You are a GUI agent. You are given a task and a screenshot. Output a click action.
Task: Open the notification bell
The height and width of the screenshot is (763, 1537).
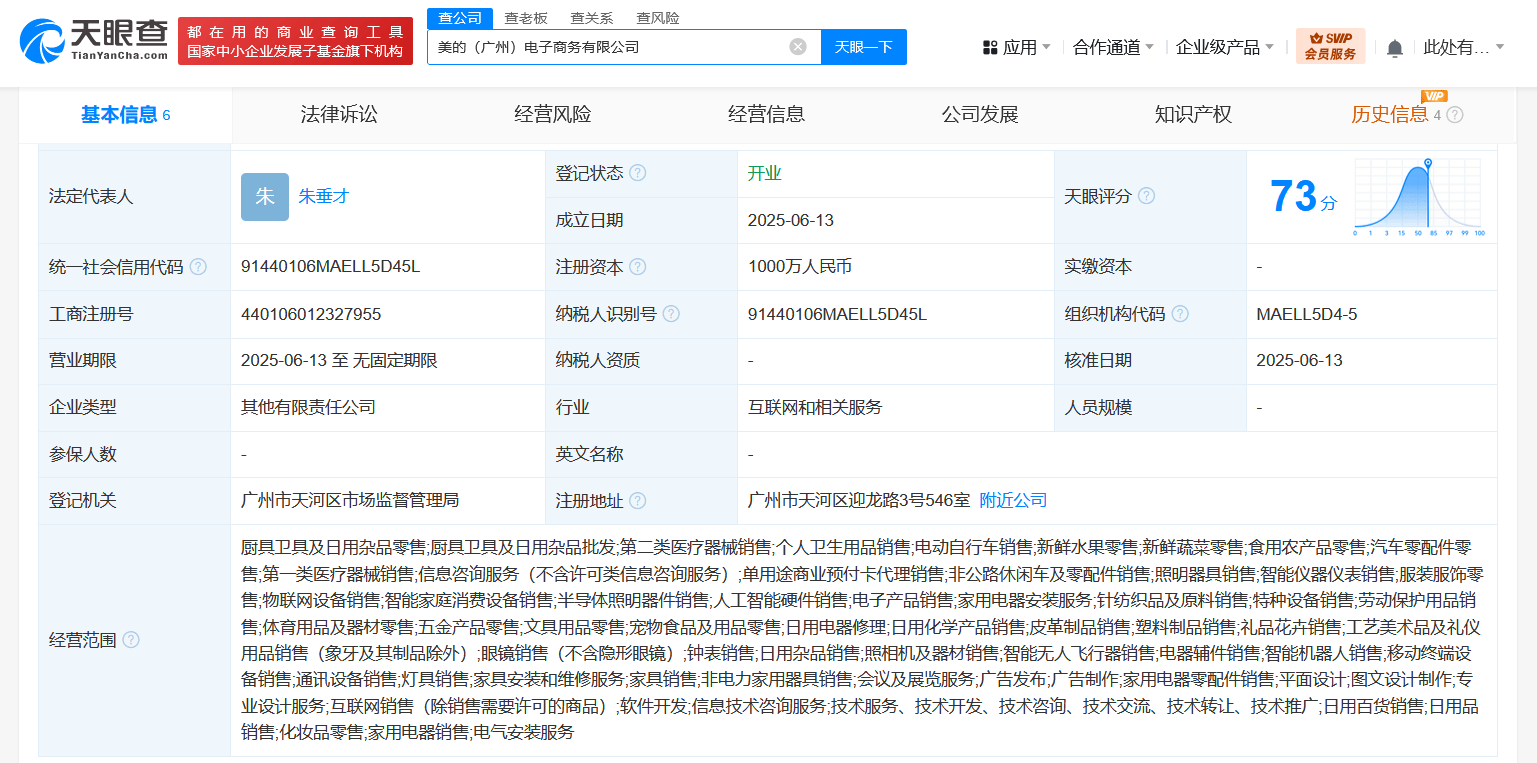[x=1395, y=48]
